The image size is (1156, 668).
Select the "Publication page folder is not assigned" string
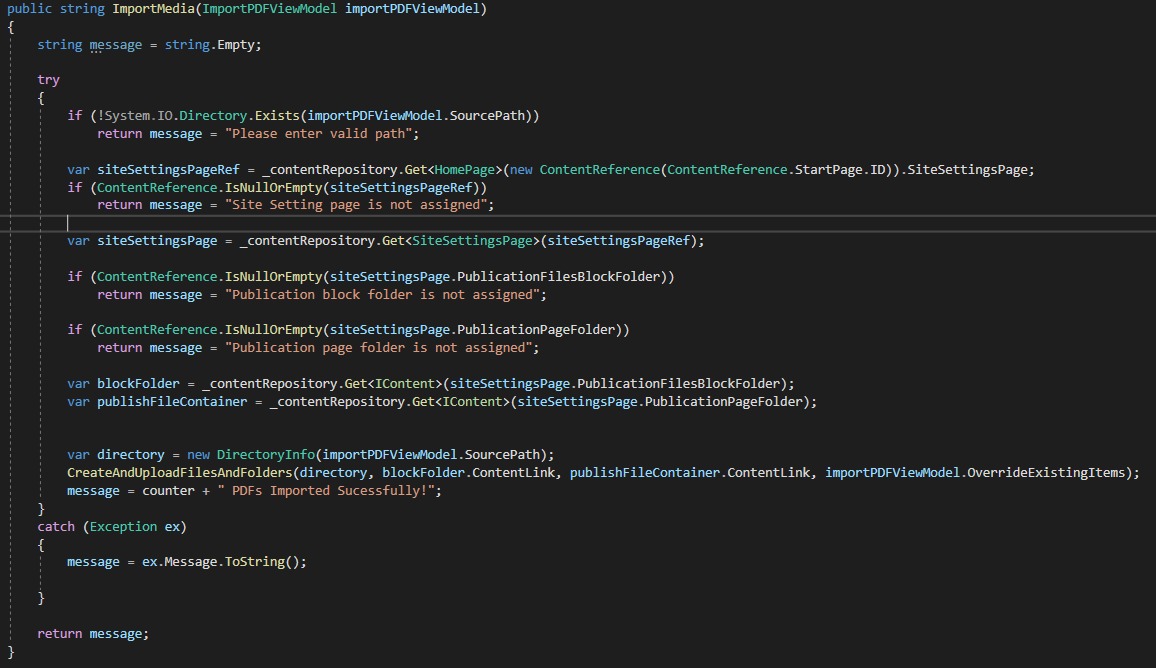382,348
